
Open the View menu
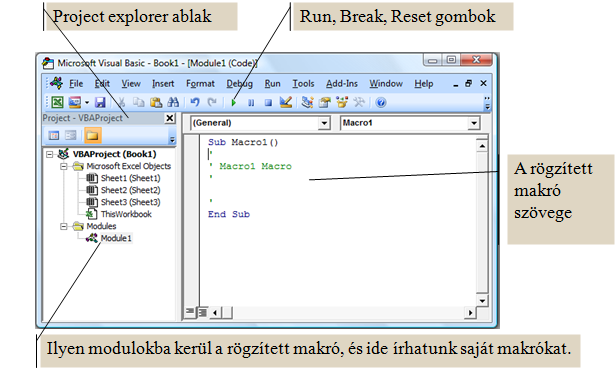pyautogui.click(x=131, y=84)
